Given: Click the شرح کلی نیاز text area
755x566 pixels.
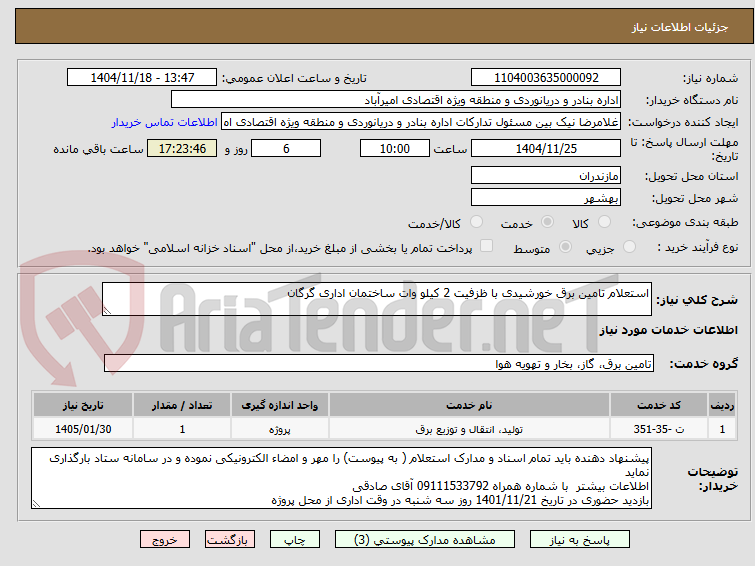Looking at the screenshot, I should (x=377, y=299).
